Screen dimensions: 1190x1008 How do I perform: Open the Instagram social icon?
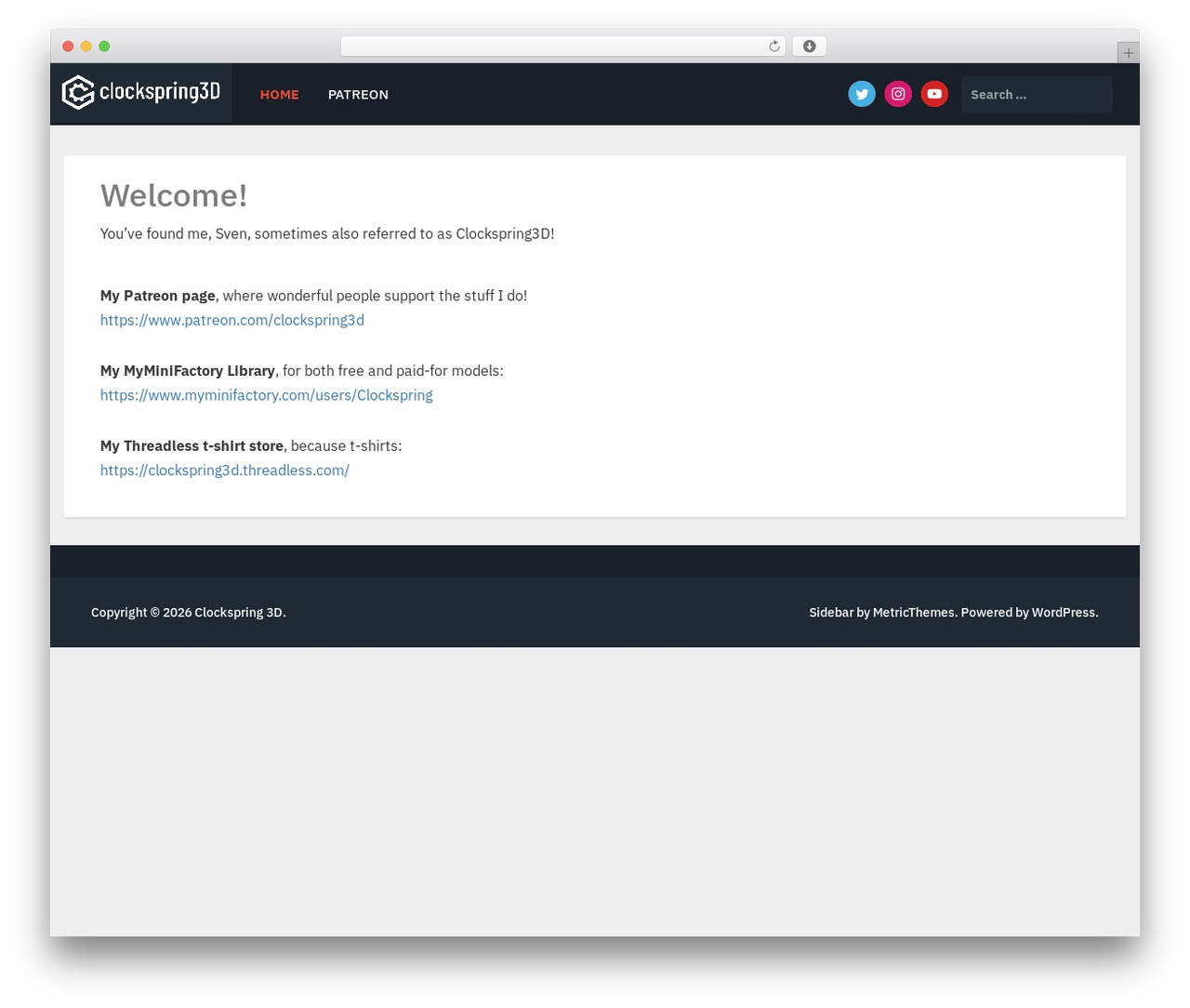pos(898,94)
